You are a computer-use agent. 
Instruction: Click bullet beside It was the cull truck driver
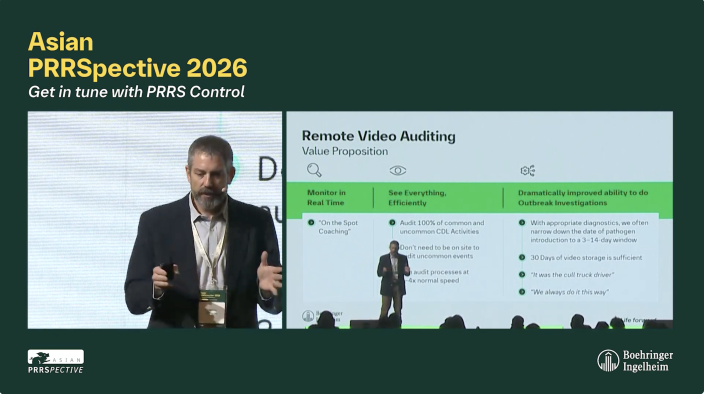[522, 274]
